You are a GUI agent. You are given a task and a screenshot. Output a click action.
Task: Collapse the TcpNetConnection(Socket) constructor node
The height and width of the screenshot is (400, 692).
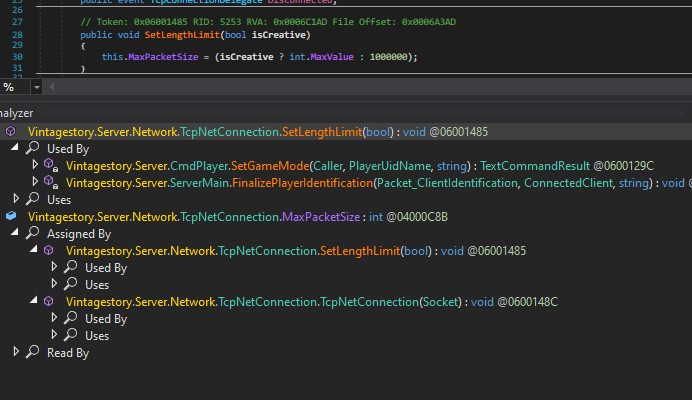pos(36,301)
